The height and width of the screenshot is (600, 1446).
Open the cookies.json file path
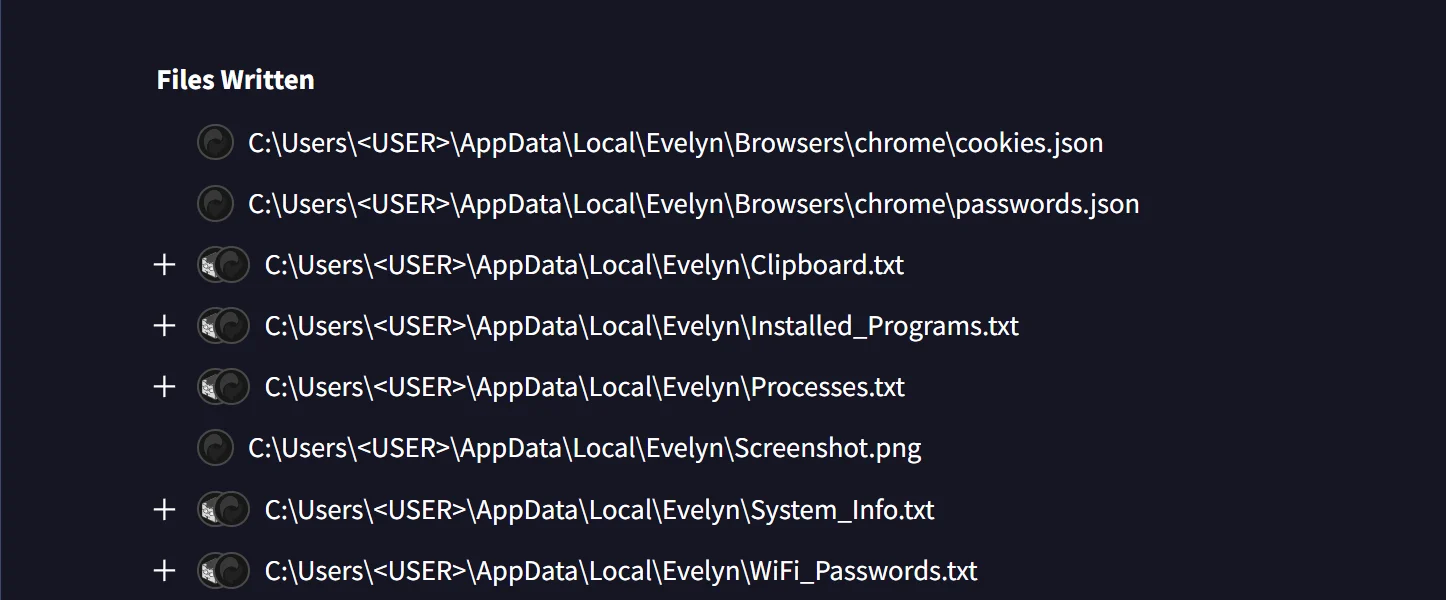pos(675,143)
